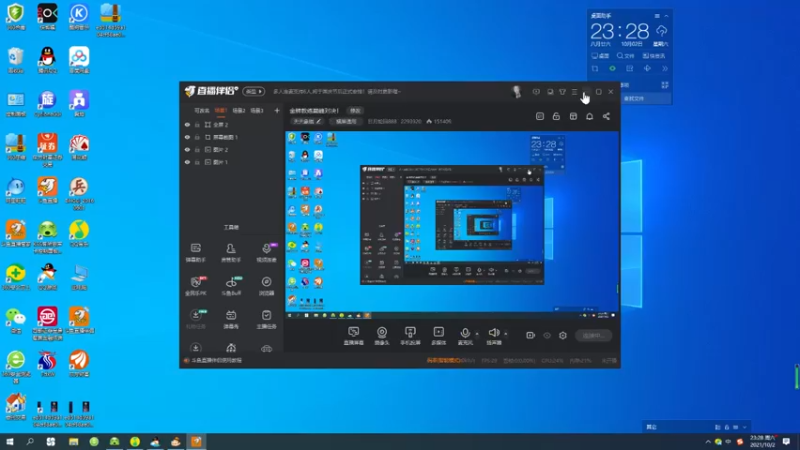Lock the 图片 2 layer
Viewport: 800px width, 450px height.
pos(197,149)
